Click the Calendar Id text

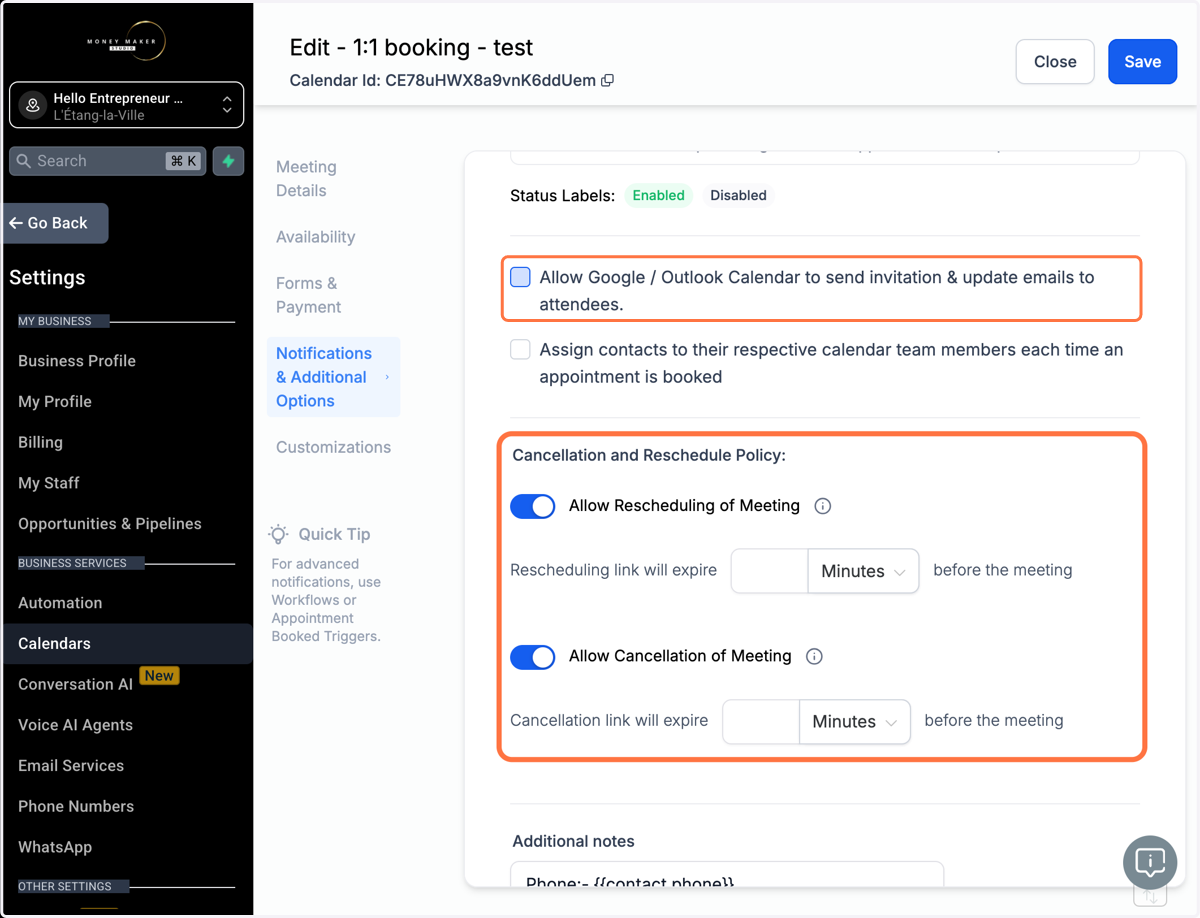442,81
